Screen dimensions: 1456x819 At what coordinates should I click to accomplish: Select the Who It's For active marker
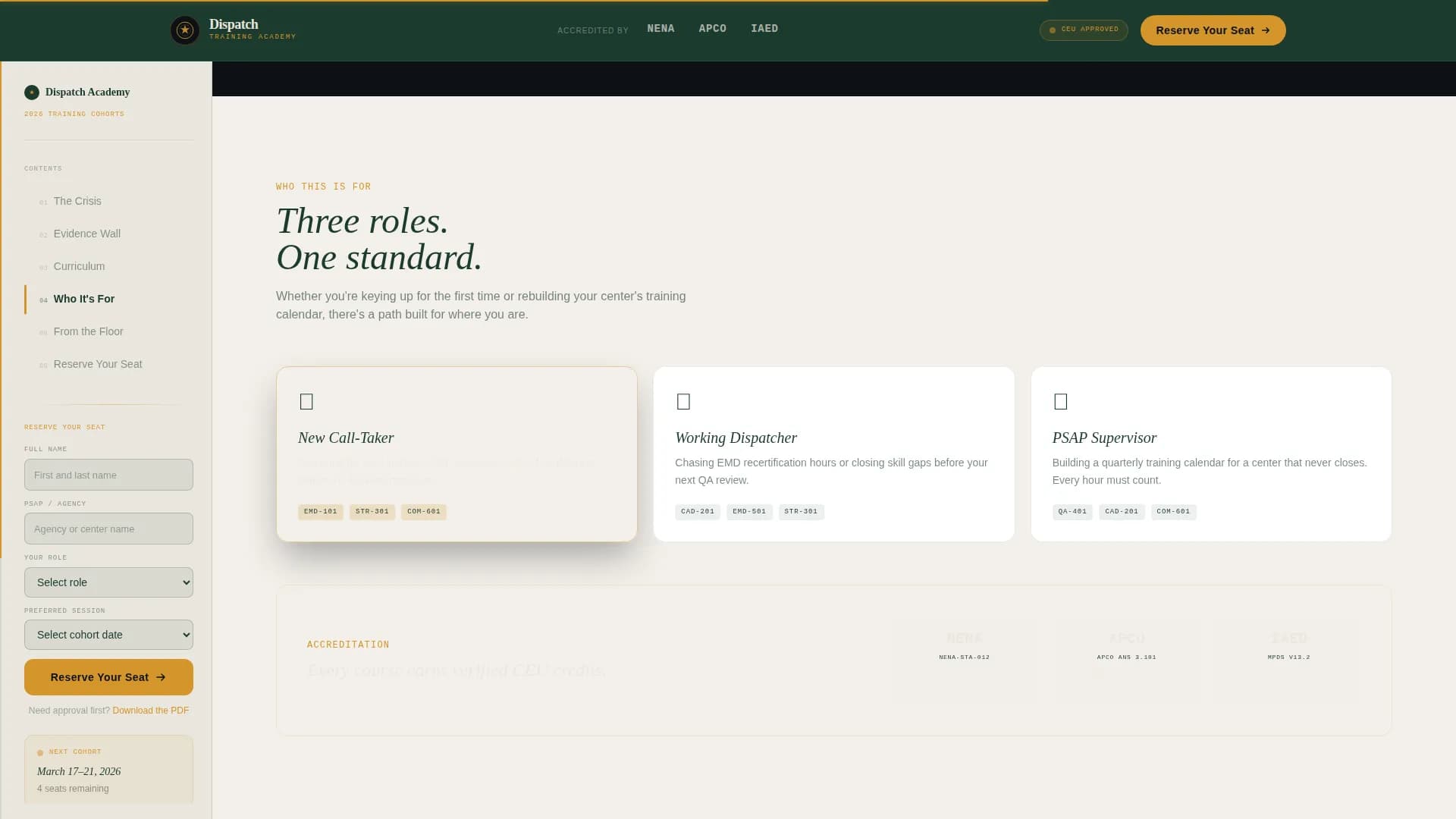27,299
